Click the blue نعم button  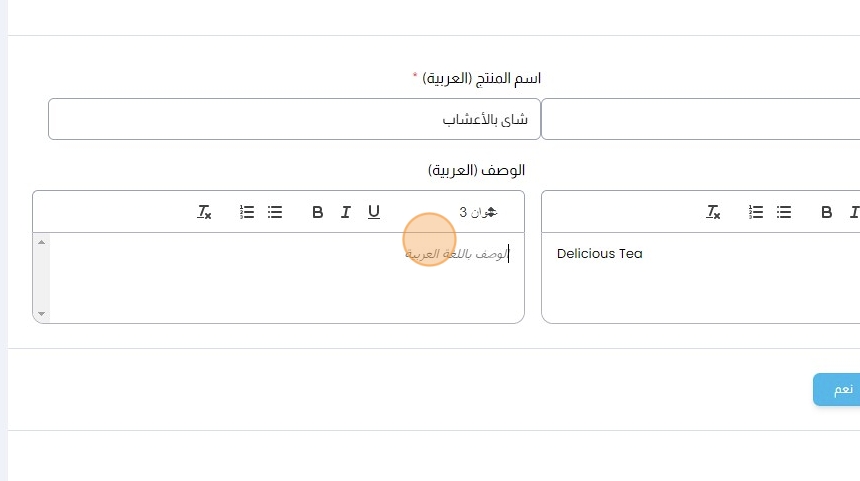coord(838,390)
